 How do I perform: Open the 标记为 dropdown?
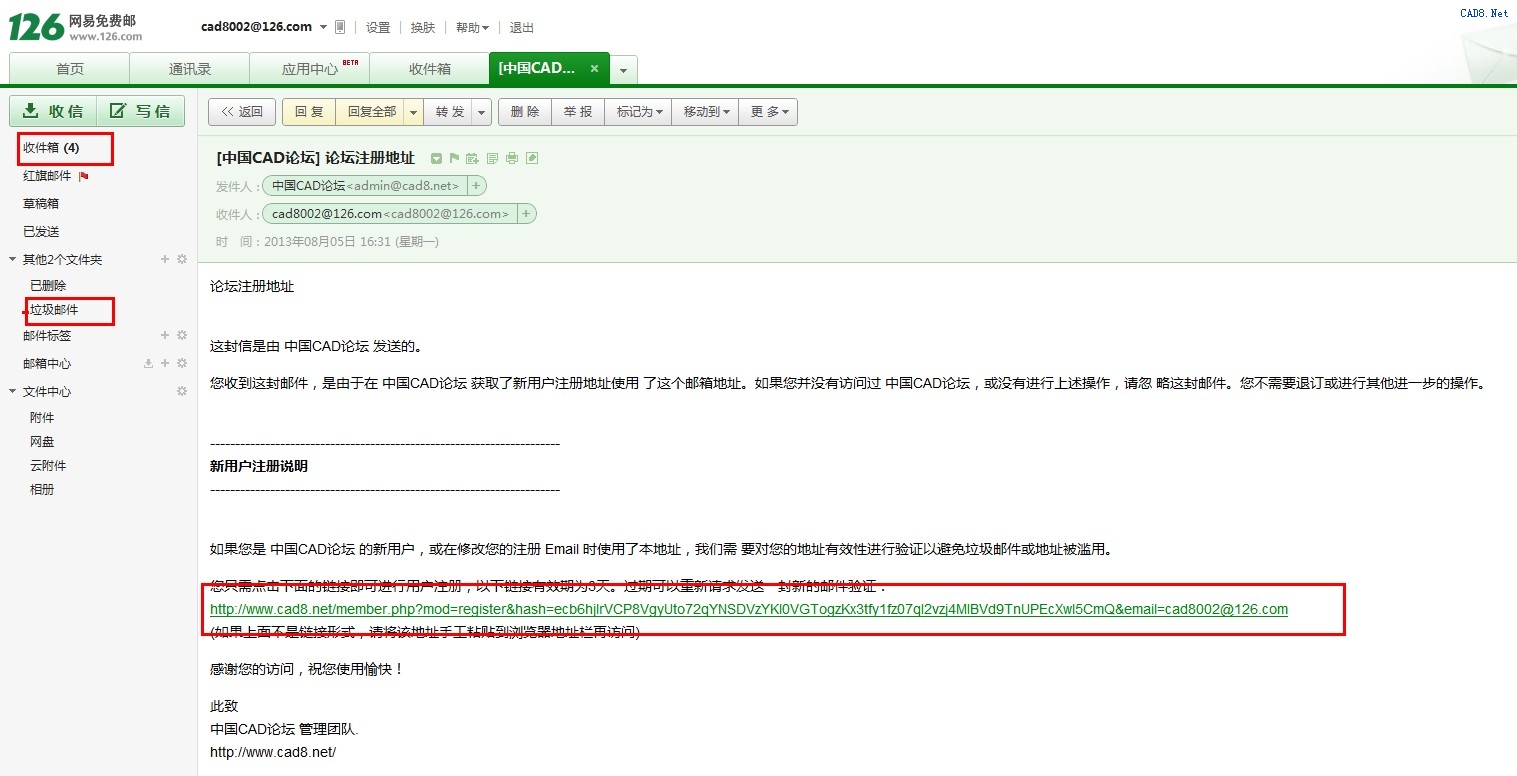638,112
